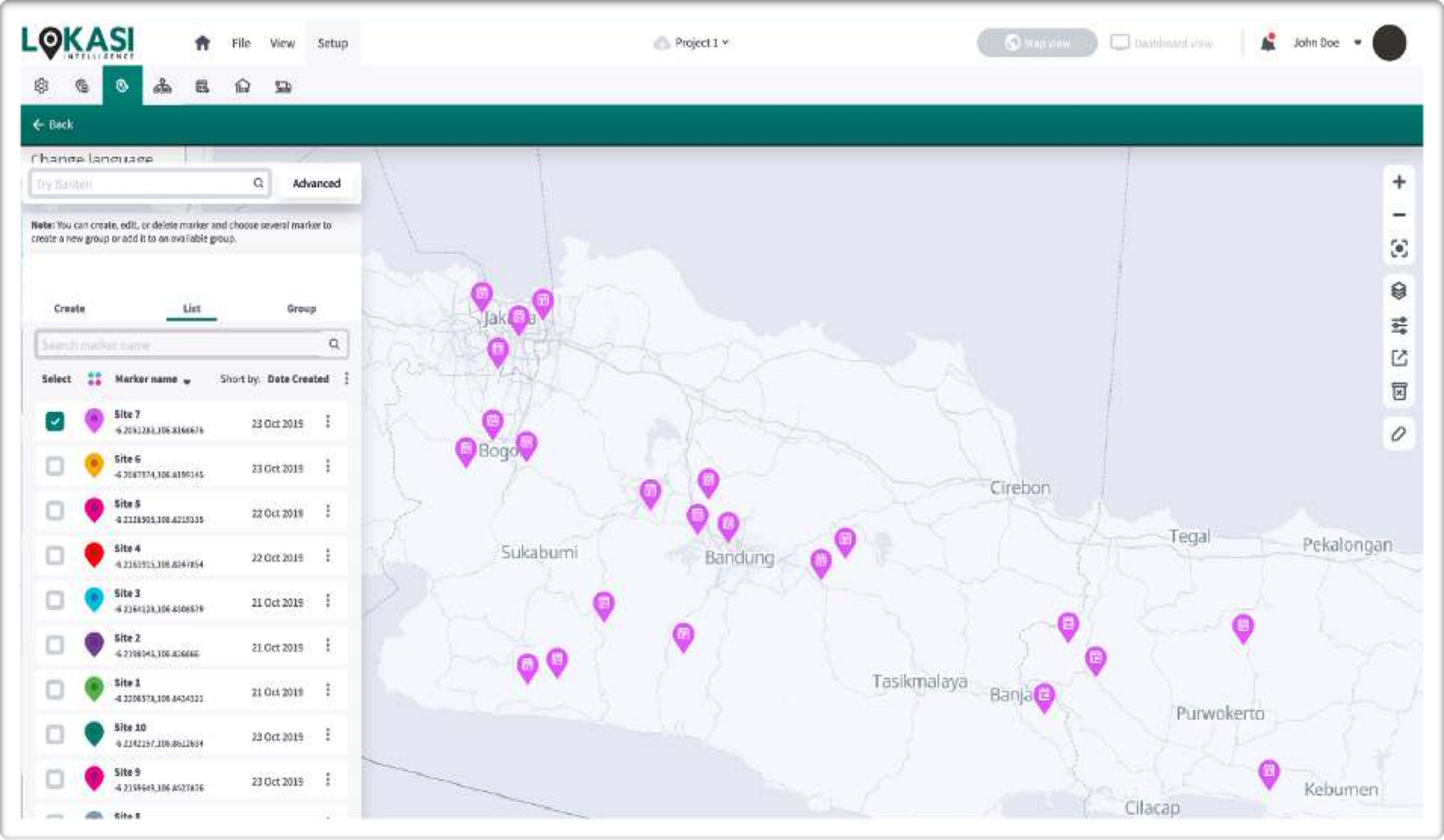
Task: Open the Marker name sort dropdown arrow
Action: (187, 381)
